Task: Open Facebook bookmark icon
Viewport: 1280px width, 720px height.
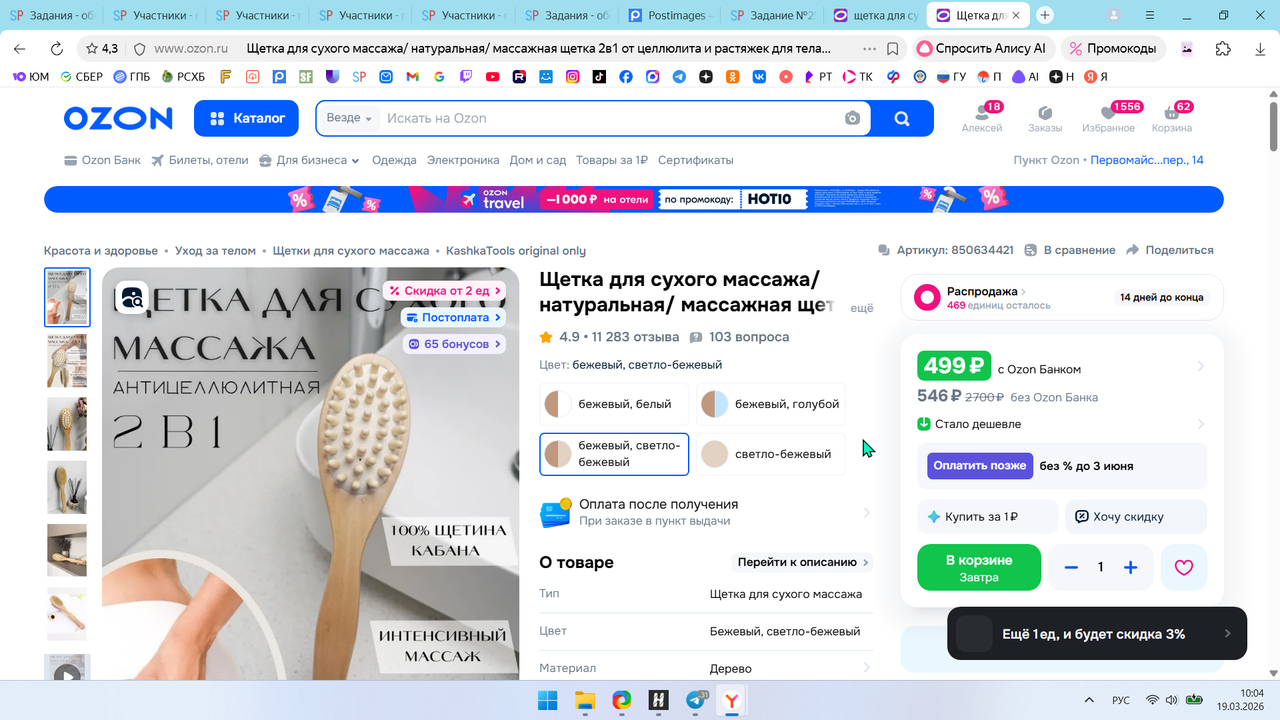Action: [x=626, y=77]
